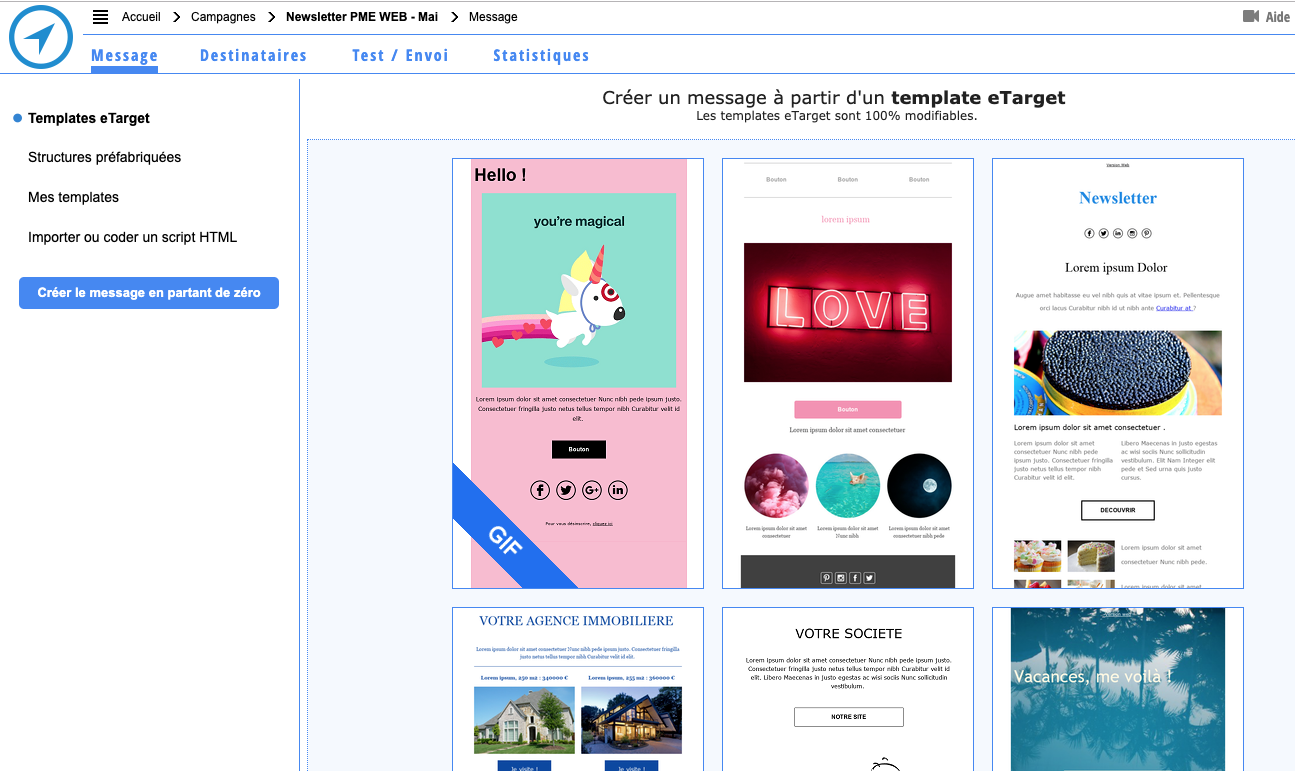This screenshot has height=771, width=1295.
Task: Click the Google+ icon in unicorn template
Action: point(592,490)
